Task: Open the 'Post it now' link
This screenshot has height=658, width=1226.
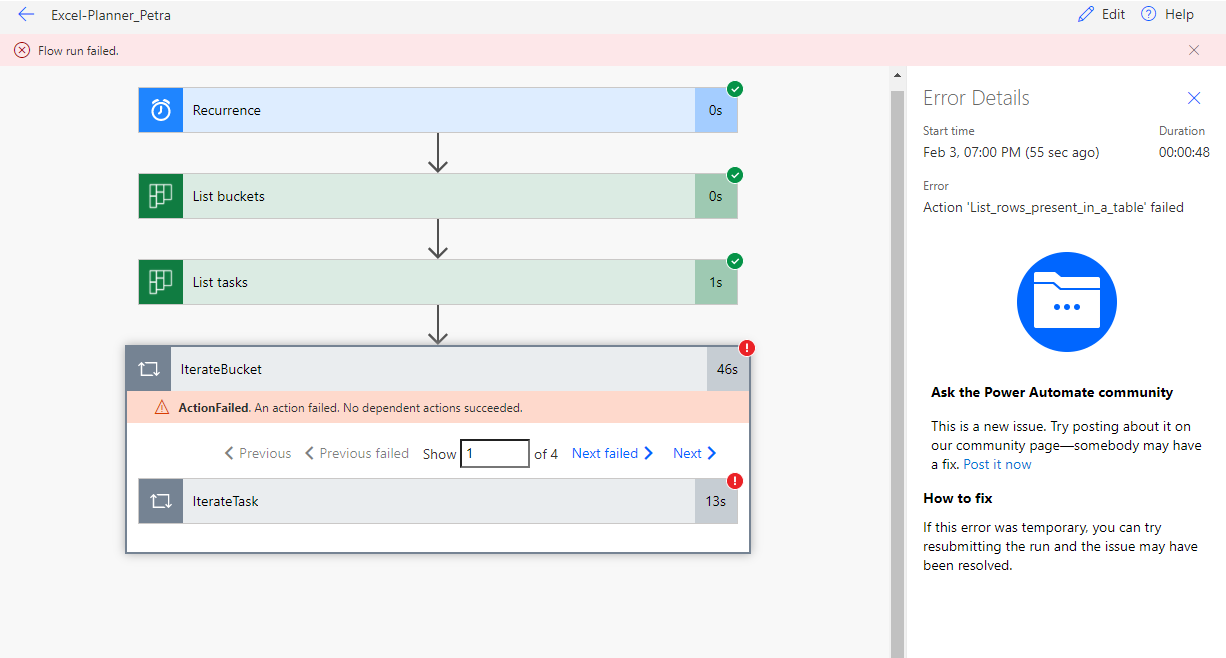Action: coord(997,464)
